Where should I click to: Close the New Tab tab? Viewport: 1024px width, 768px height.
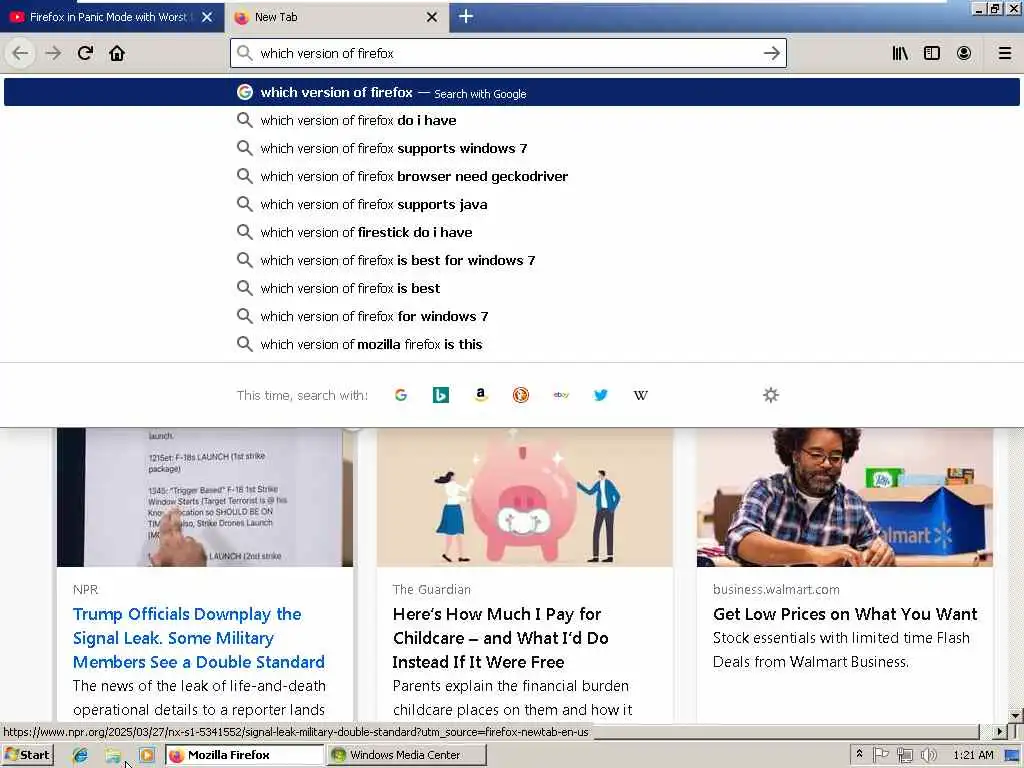click(432, 17)
